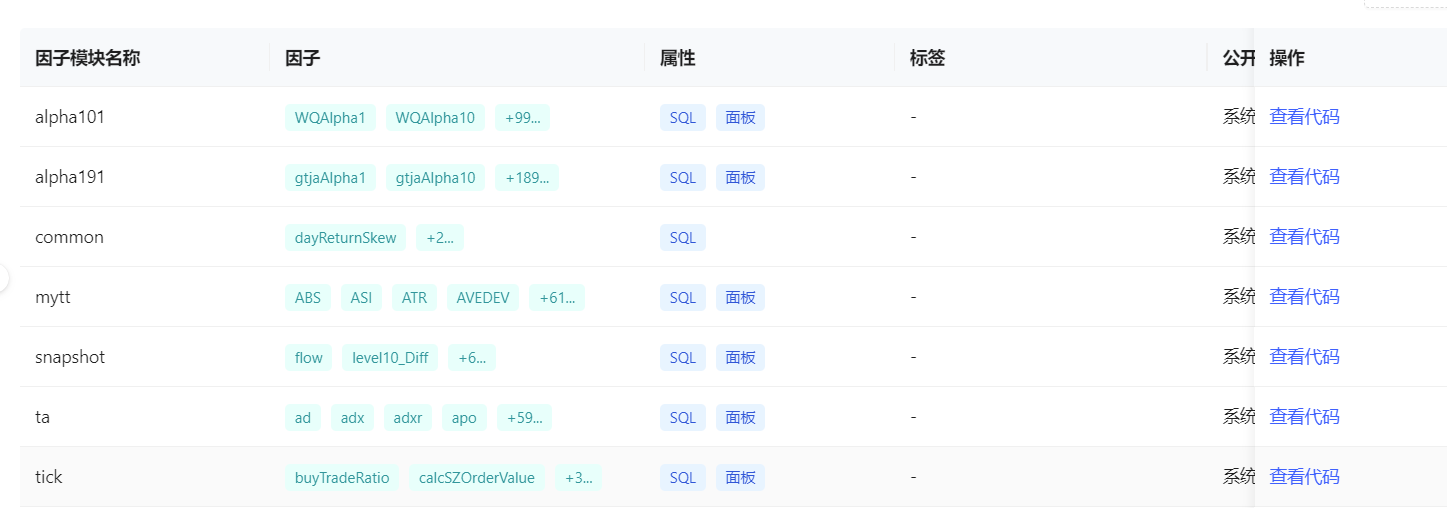
Task: Toggle the sidebar collapse handle on left edge
Action: tap(3, 279)
